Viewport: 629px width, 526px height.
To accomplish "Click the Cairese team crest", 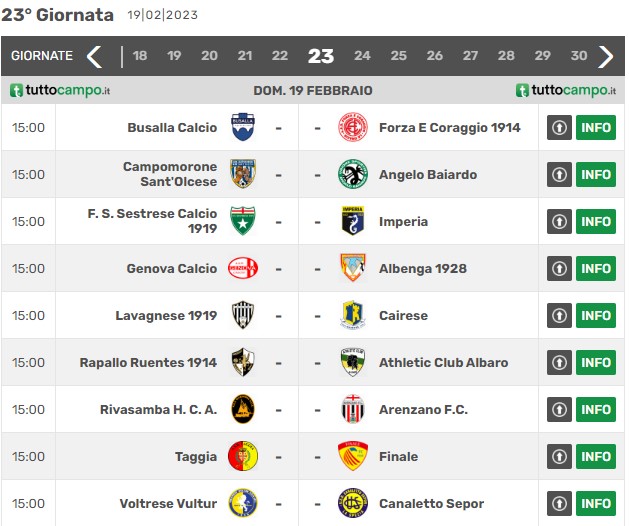I will coord(353,315).
